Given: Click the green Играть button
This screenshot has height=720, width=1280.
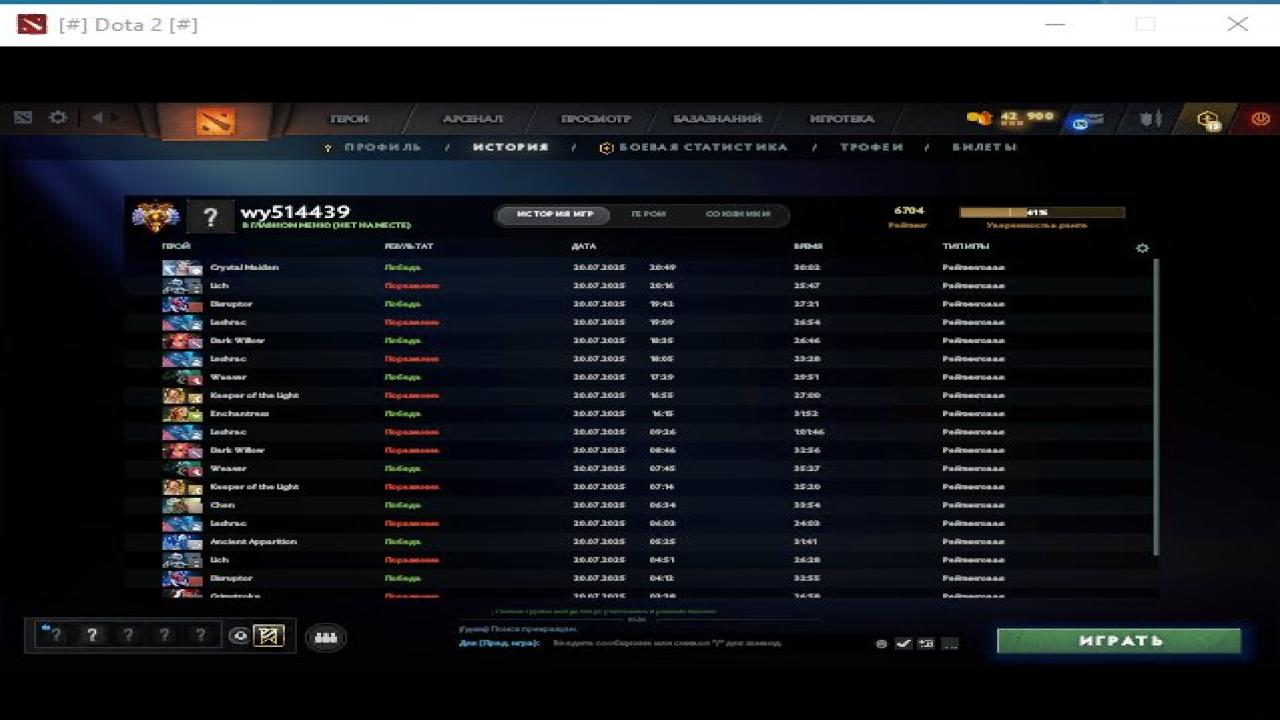Looking at the screenshot, I should click(1119, 641).
